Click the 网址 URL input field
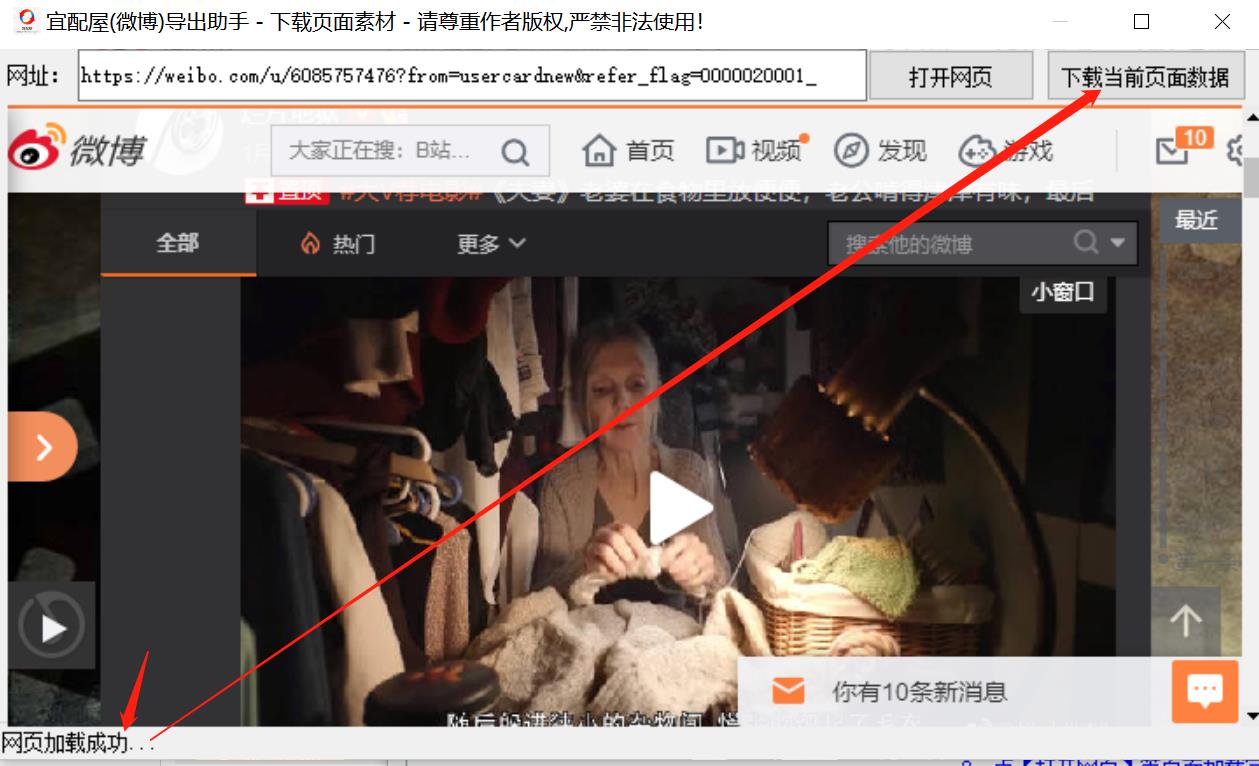This screenshot has height=766, width=1259. tap(472, 76)
